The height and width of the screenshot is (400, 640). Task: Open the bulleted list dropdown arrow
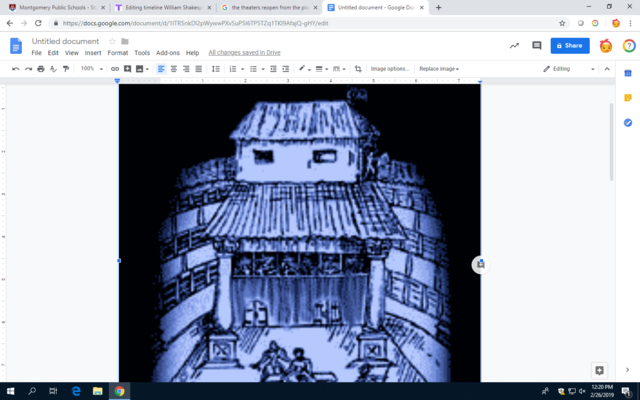(263, 69)
